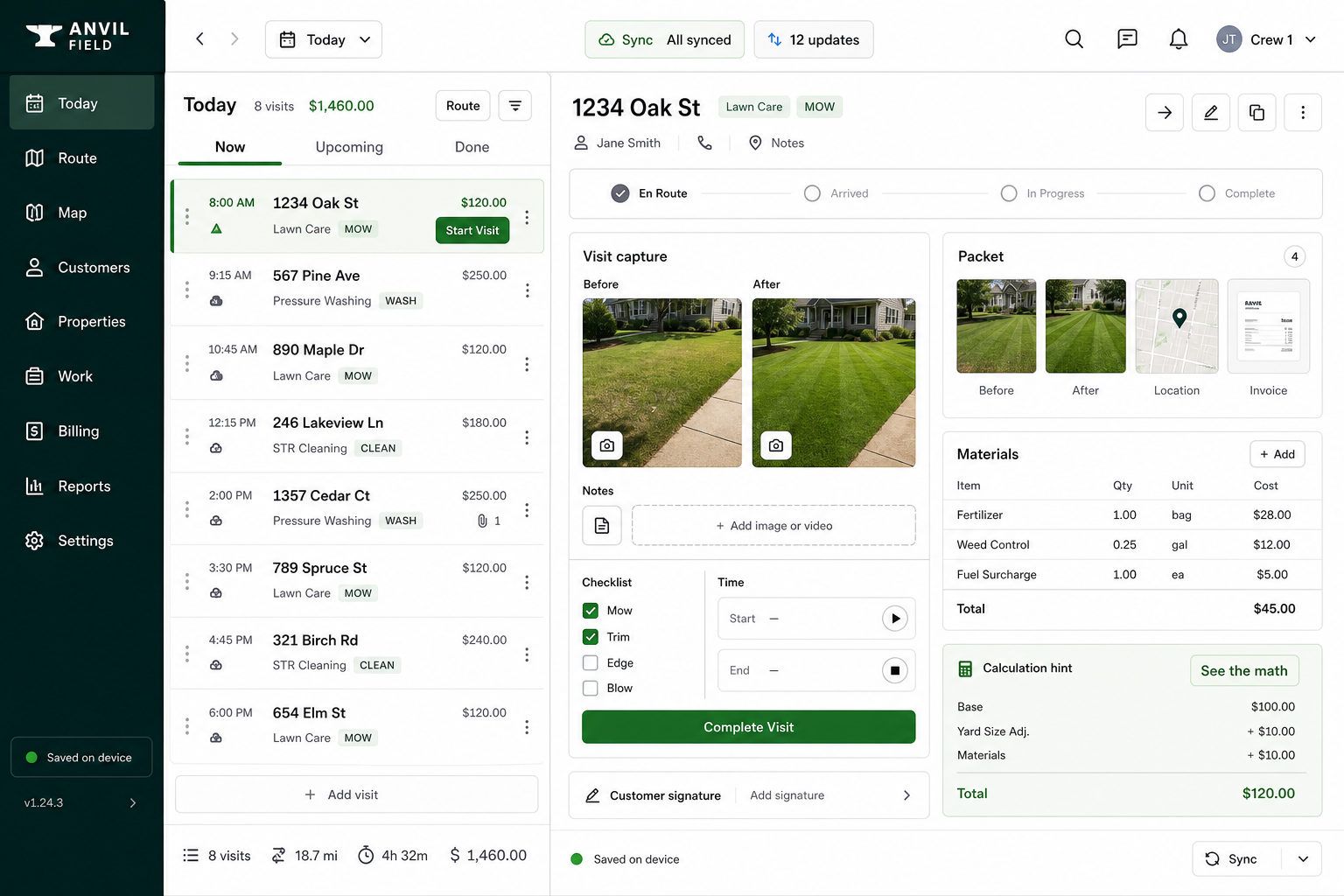1344x896 pixels.
Task: Open the Location map thumbnail in Packet
Action: coord(1177,326)
